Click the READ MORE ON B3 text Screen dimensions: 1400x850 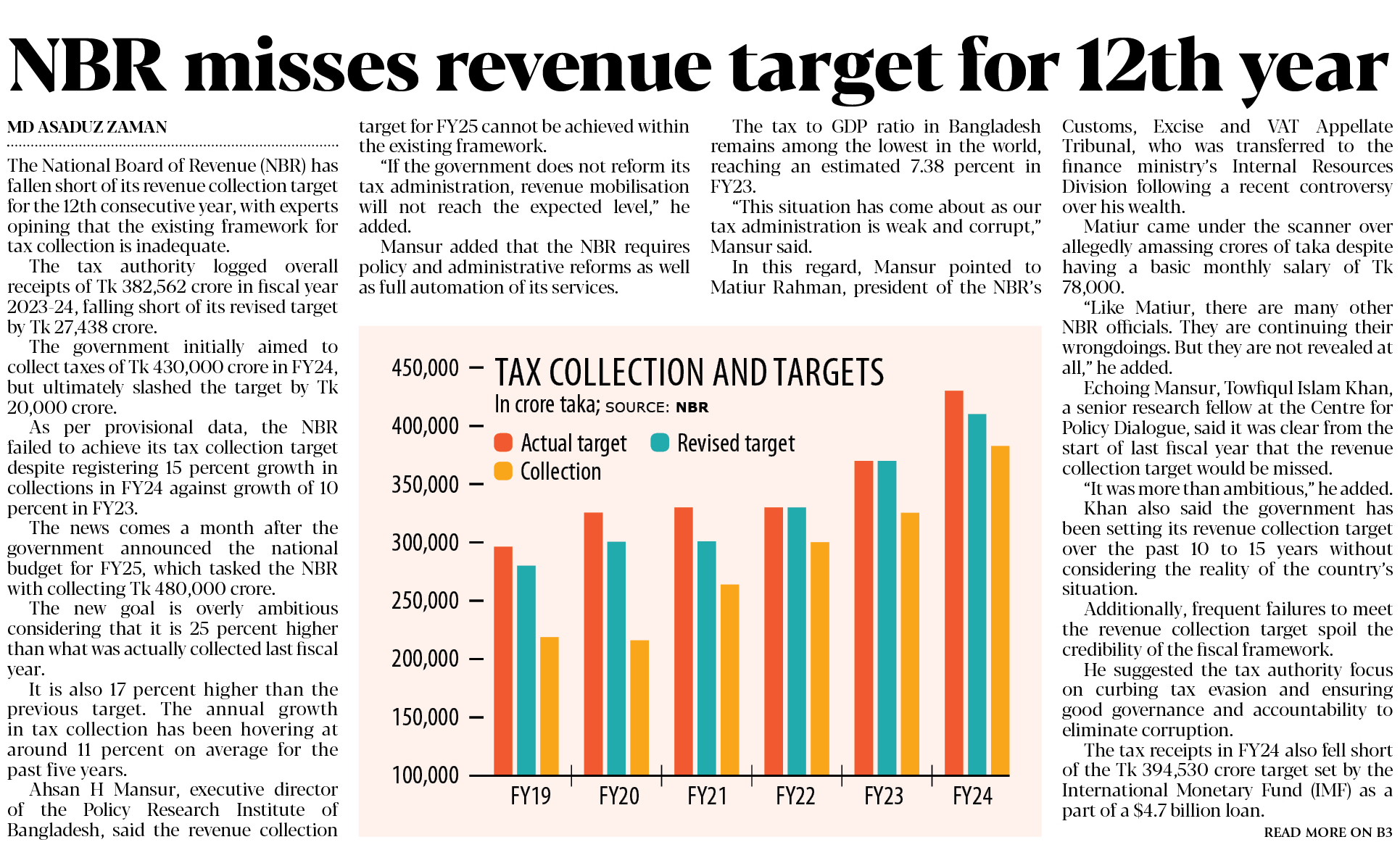pos(1327,832)
